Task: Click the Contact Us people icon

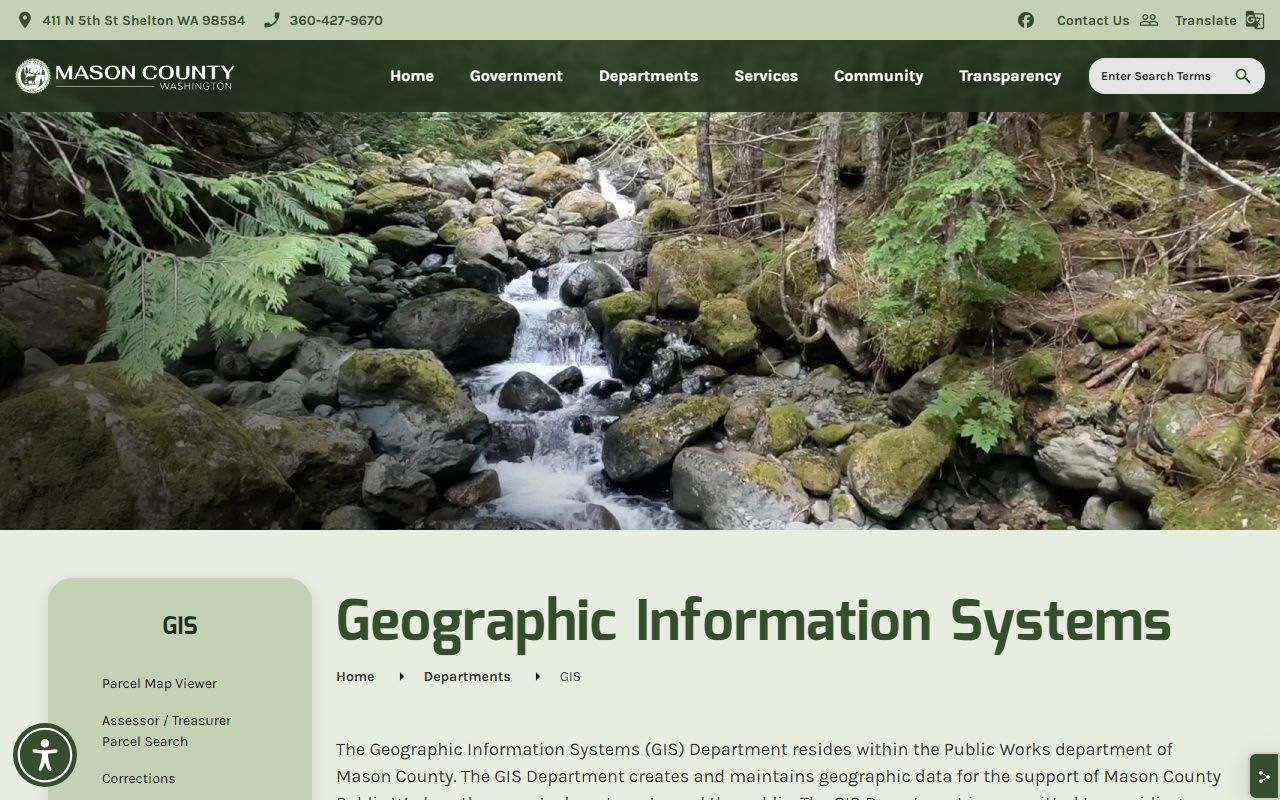Action: click(1149, 20)
